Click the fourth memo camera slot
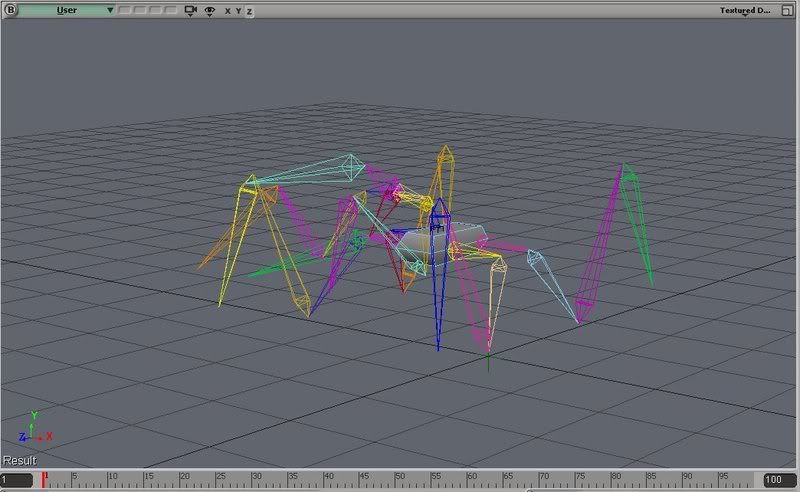 (170, 10)
